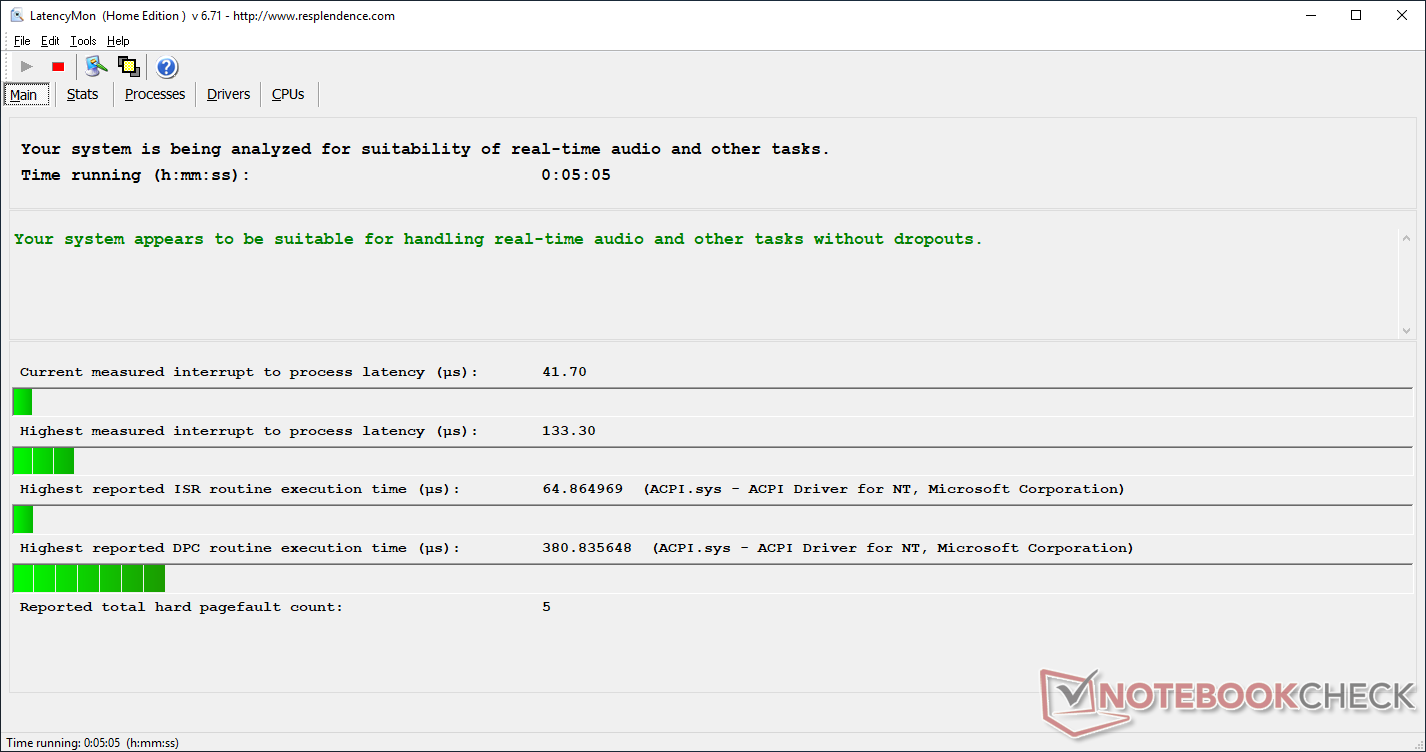Click the highest latency value 133.30
This screenshot has height=752, width=1426.
[569, 431]
